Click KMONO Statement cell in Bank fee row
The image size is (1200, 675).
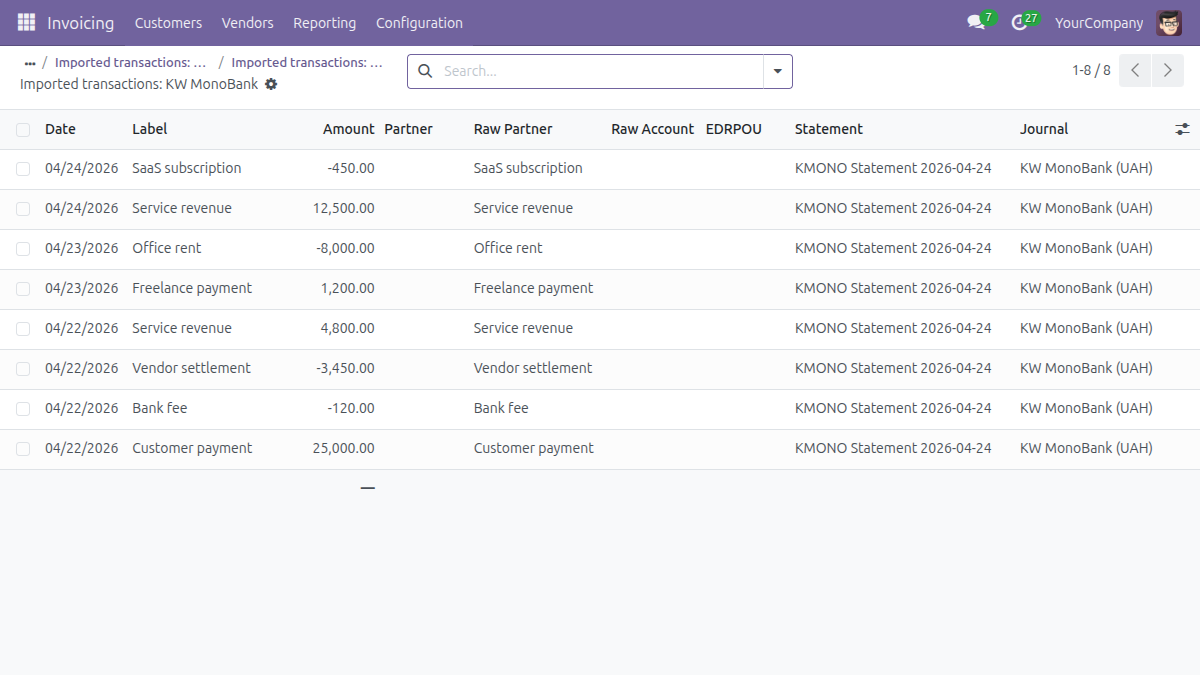(x=893, y=408)
